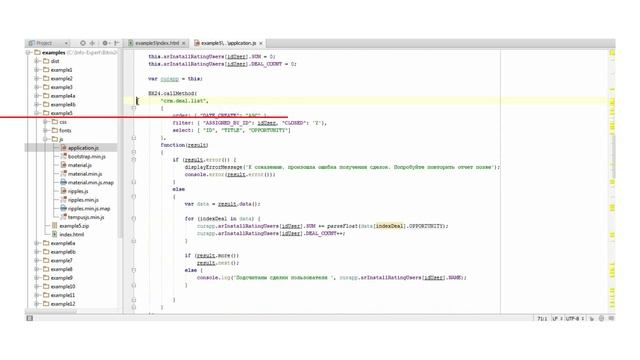The width and height of the screenshot is (640, 360).
Task: Click the Collapse All icon in Project toolbar
Action: click(x=93, y=43)
